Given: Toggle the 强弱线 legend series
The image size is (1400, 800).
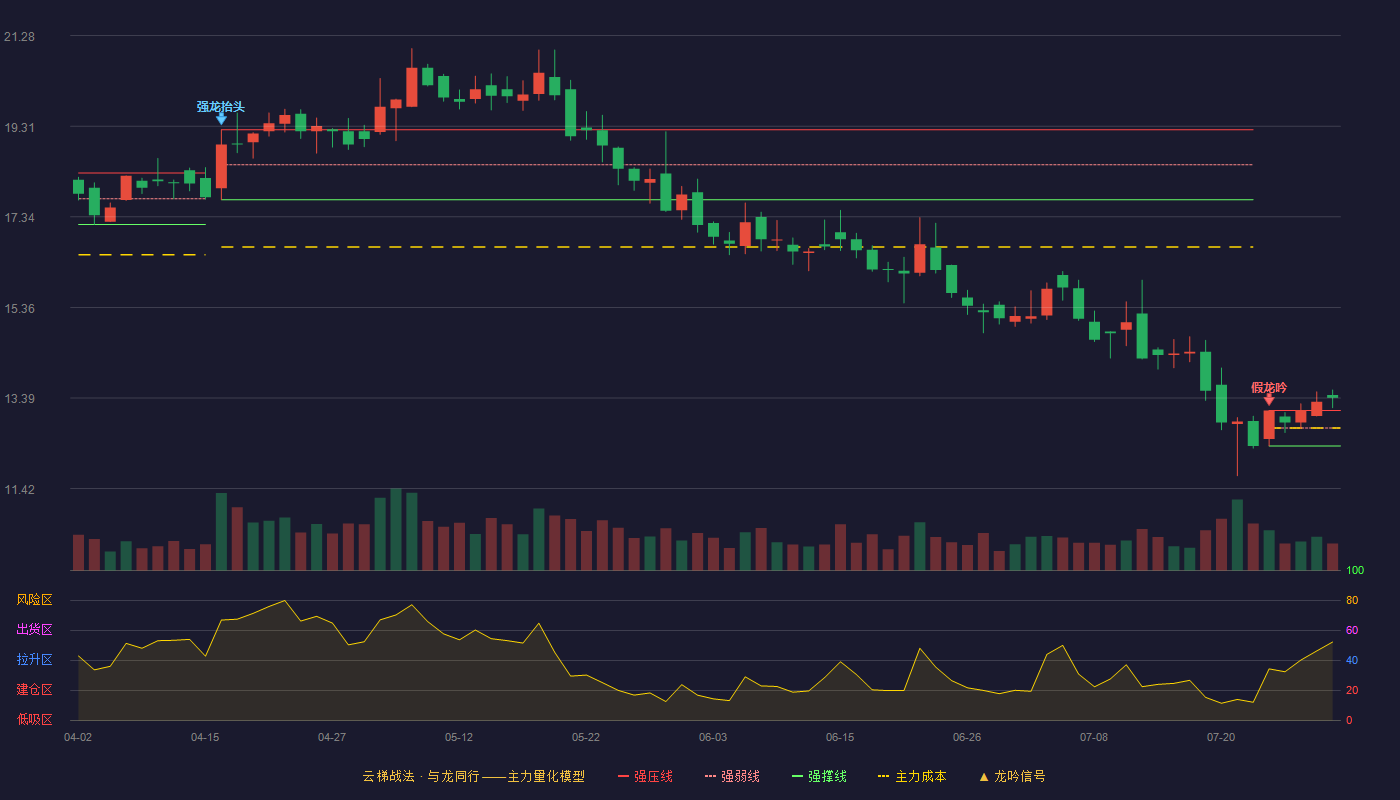Looking at the screenshot, I should (x=732, y=776).
